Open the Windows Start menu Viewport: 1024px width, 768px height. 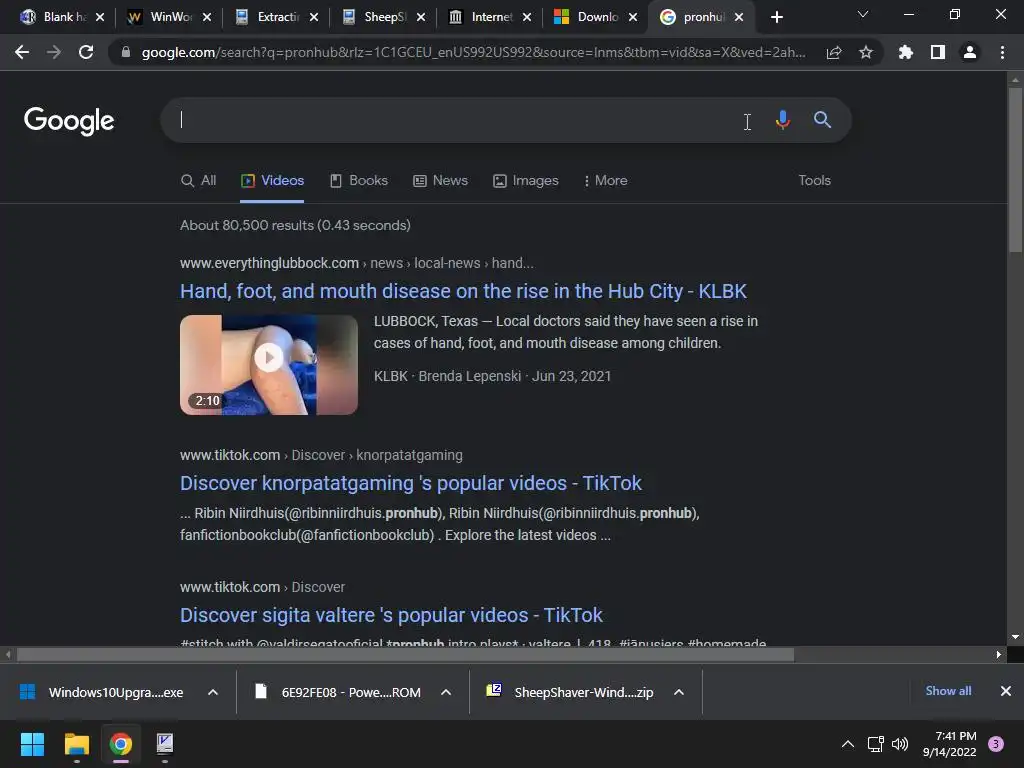(32, 744)
